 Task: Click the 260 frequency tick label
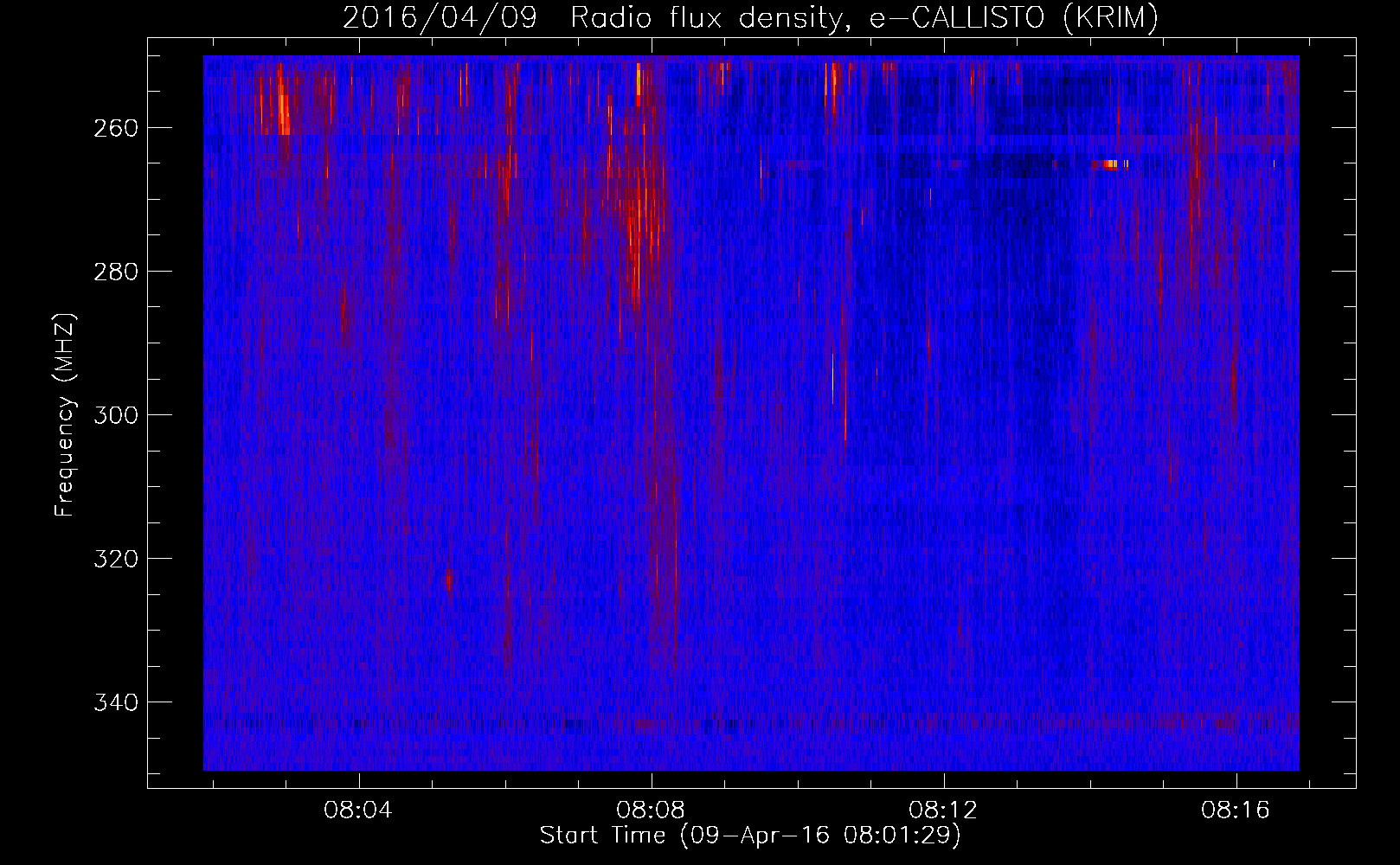pos(115,128)
